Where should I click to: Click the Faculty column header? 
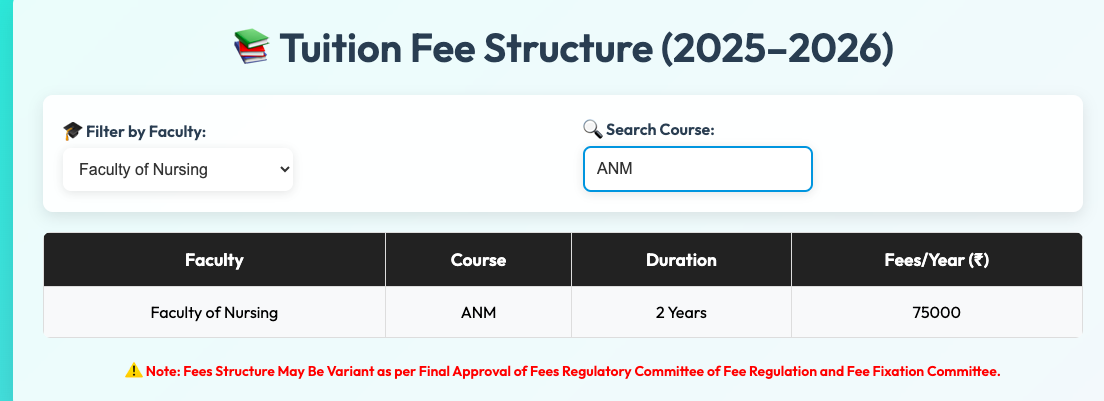tap(214, 260)
